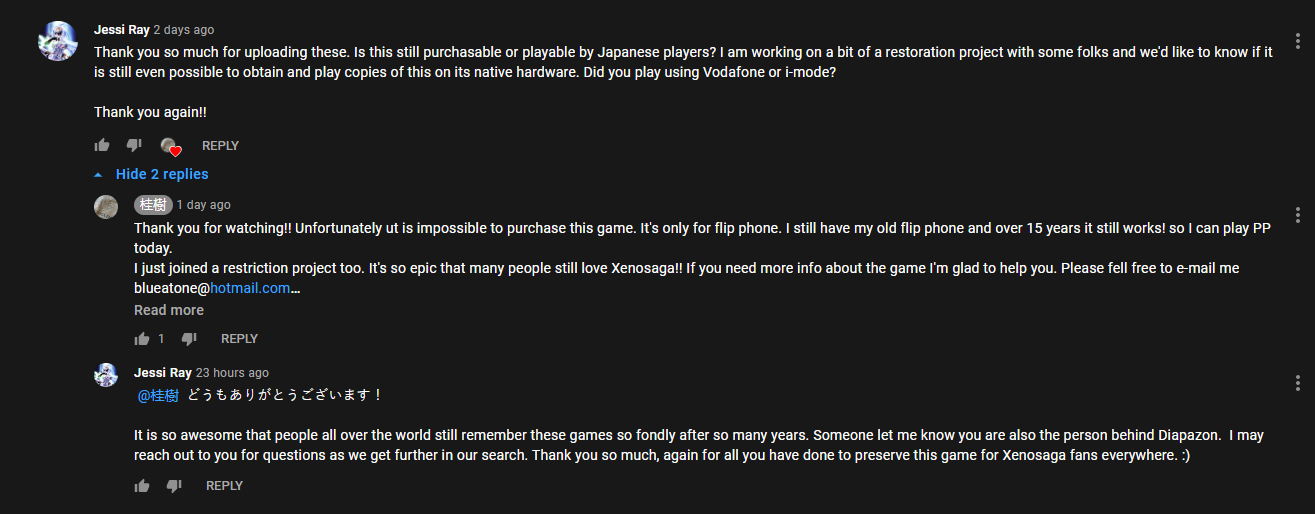Open options menu for Jessi Ray's reply

(1297, 383)
